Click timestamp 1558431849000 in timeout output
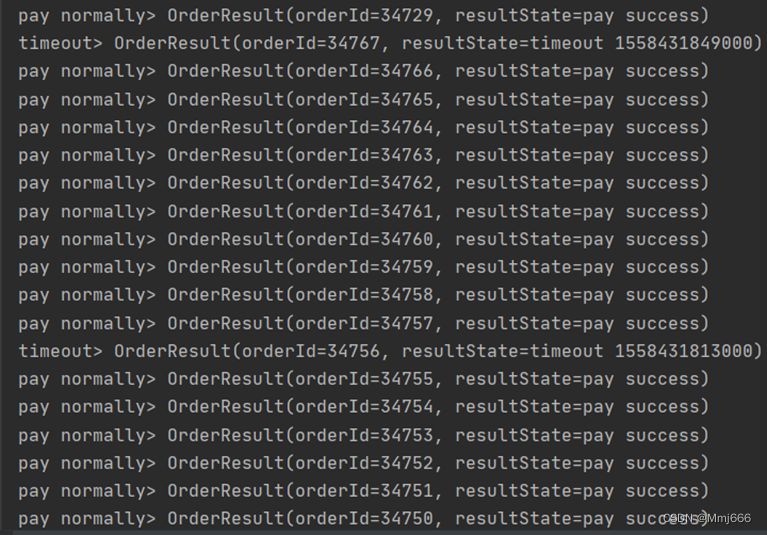Screen dimensions: 767x535 [x=684, y=43]
